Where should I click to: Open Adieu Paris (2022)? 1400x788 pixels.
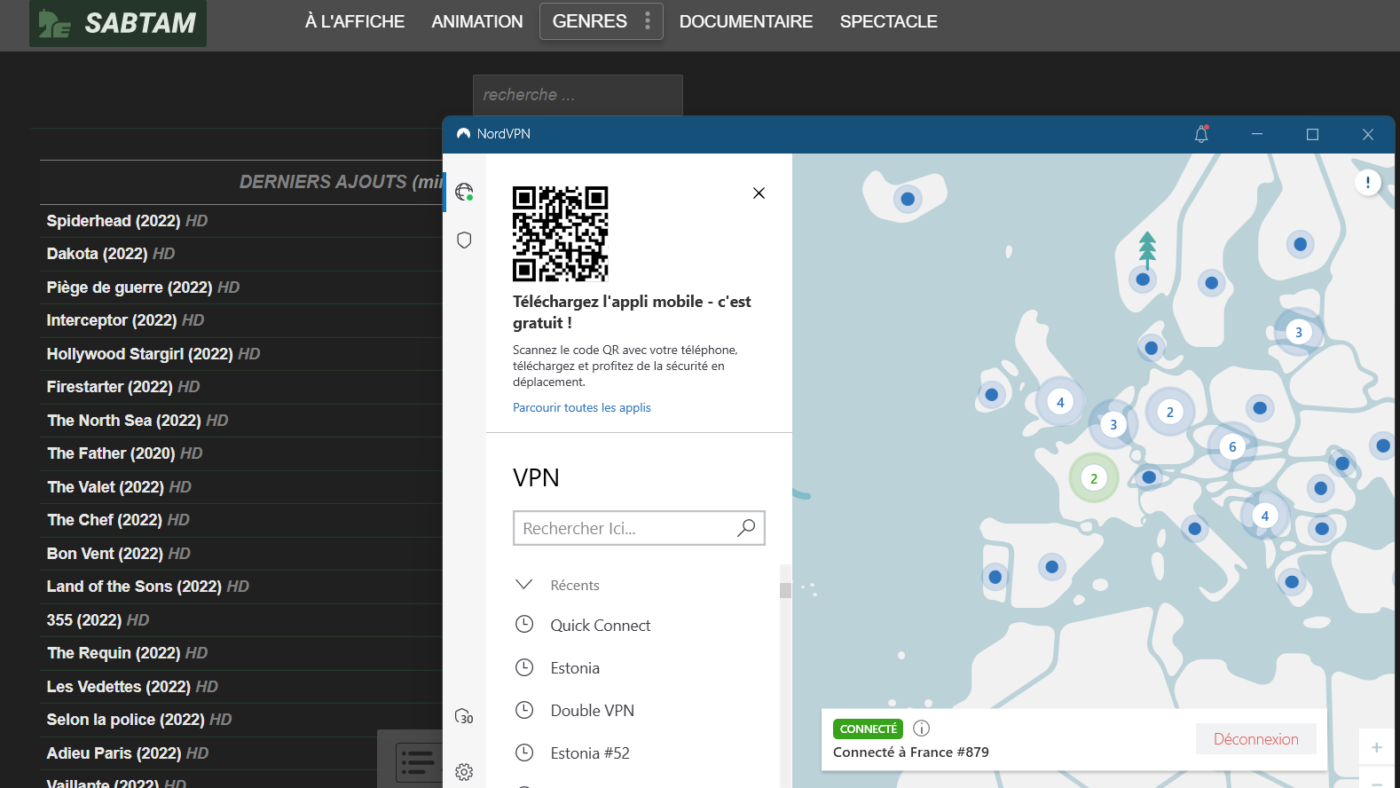pyautogui.click(x=114, y=753)
